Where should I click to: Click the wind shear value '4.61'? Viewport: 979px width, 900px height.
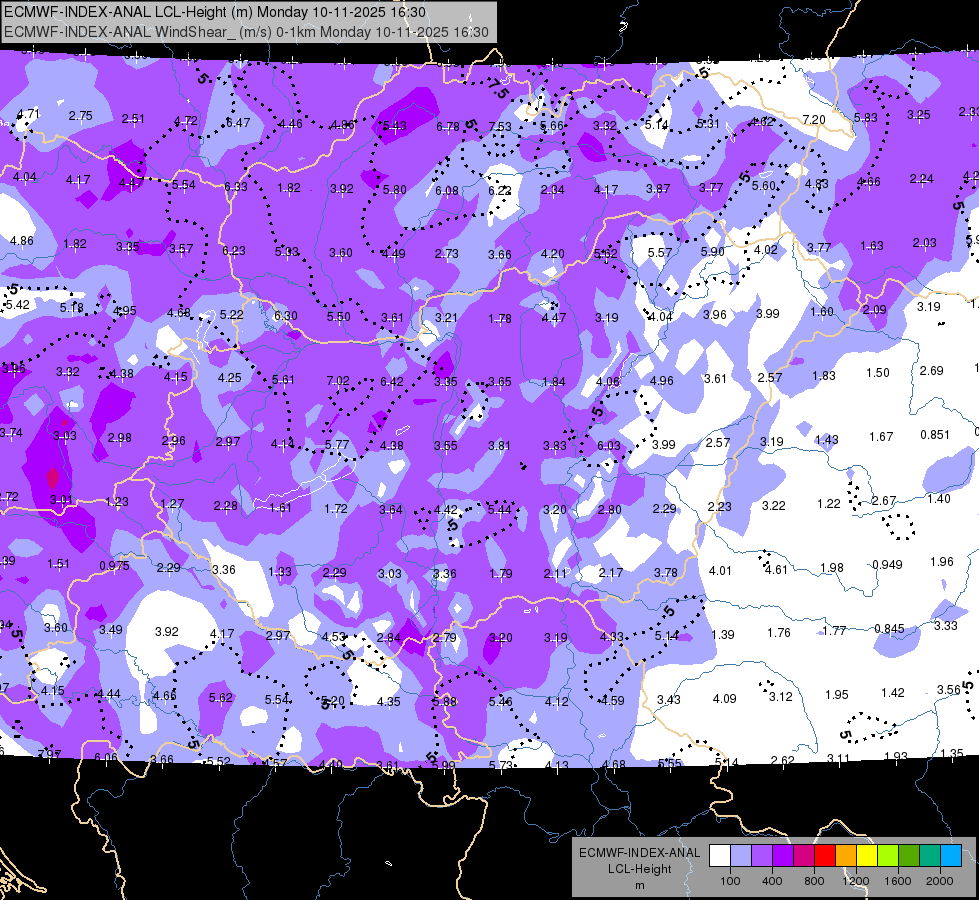(776, 570)
